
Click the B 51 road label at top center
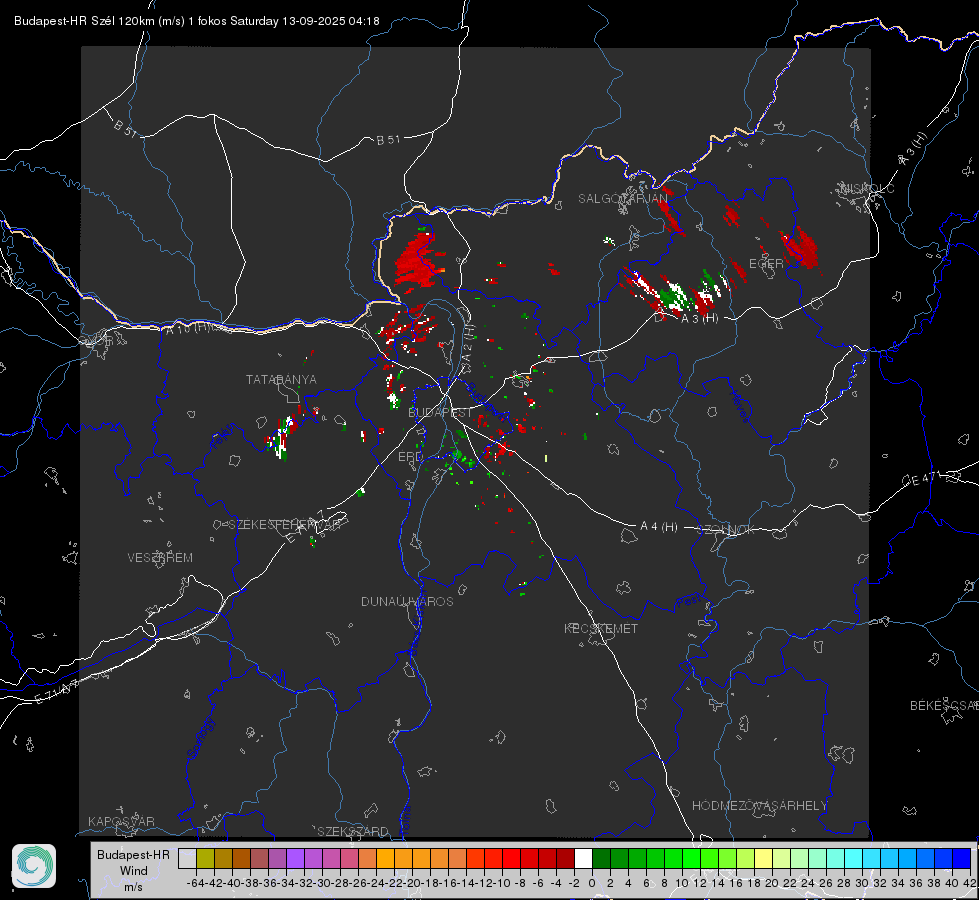tap(388, 140)
